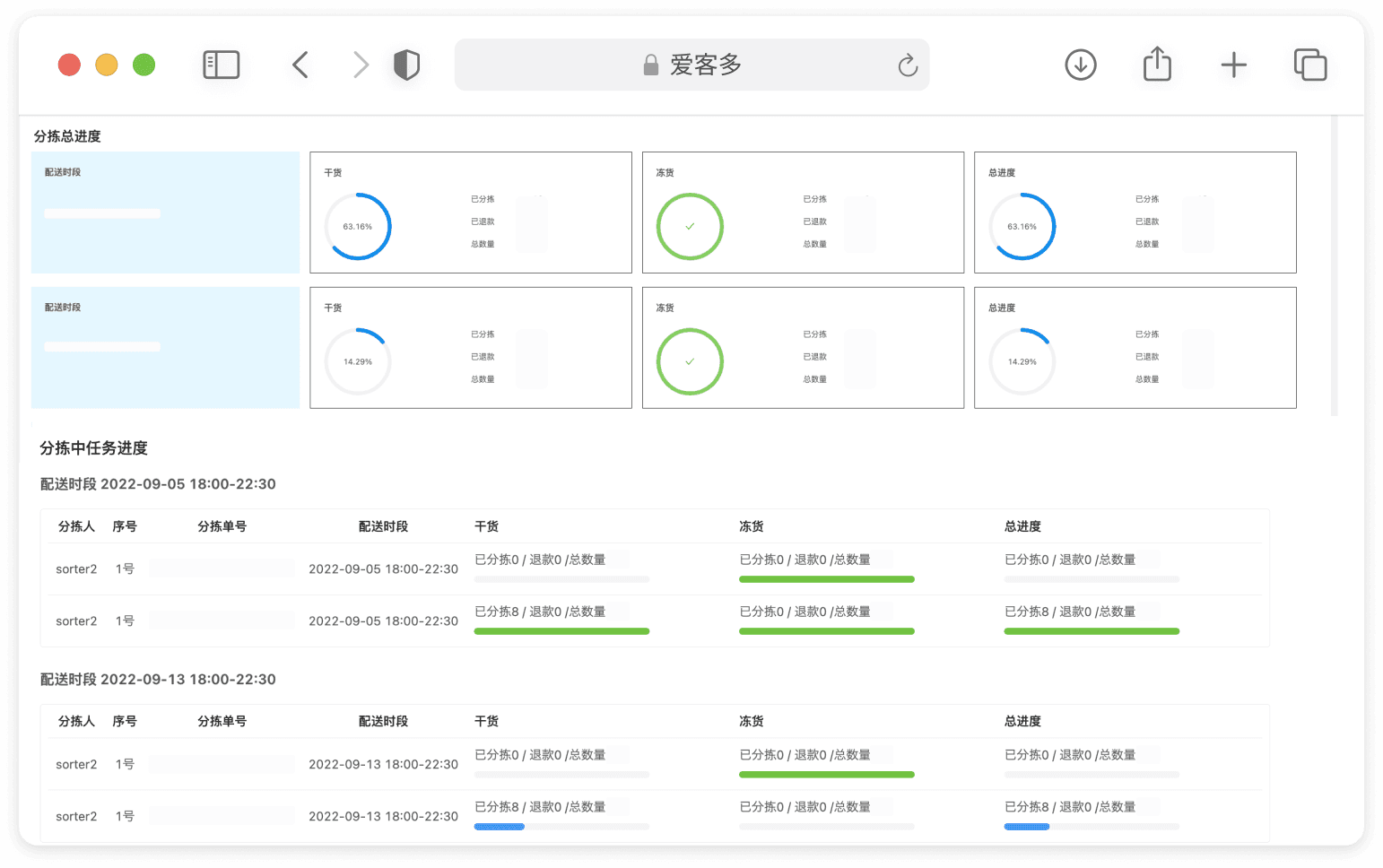The height and width of the screenshot is (868, 1383).
Task: Click the 63.16% 干货 progress circle
Action: pos(358,226)
